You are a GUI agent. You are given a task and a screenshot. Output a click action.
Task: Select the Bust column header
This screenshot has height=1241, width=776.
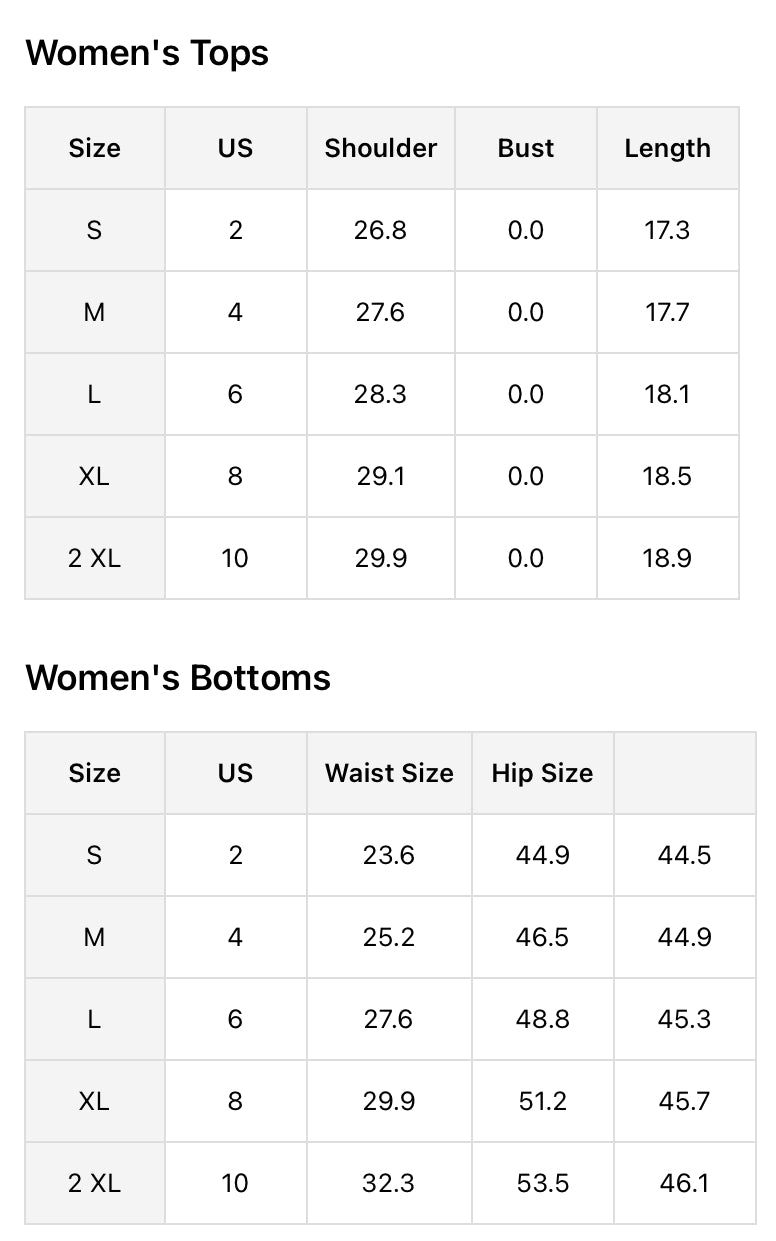[x=526, y=148]
